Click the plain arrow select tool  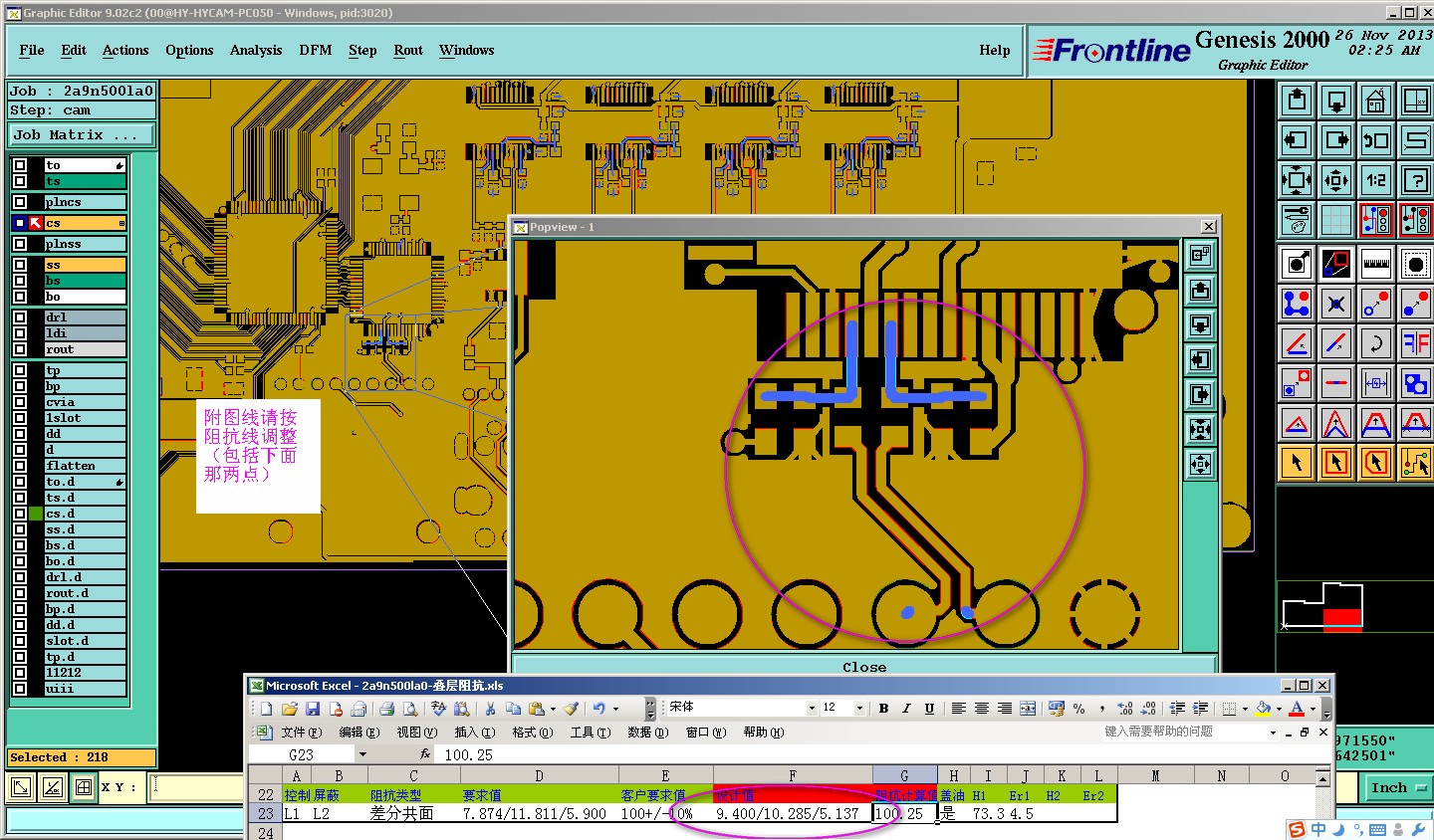(1297, 463)
